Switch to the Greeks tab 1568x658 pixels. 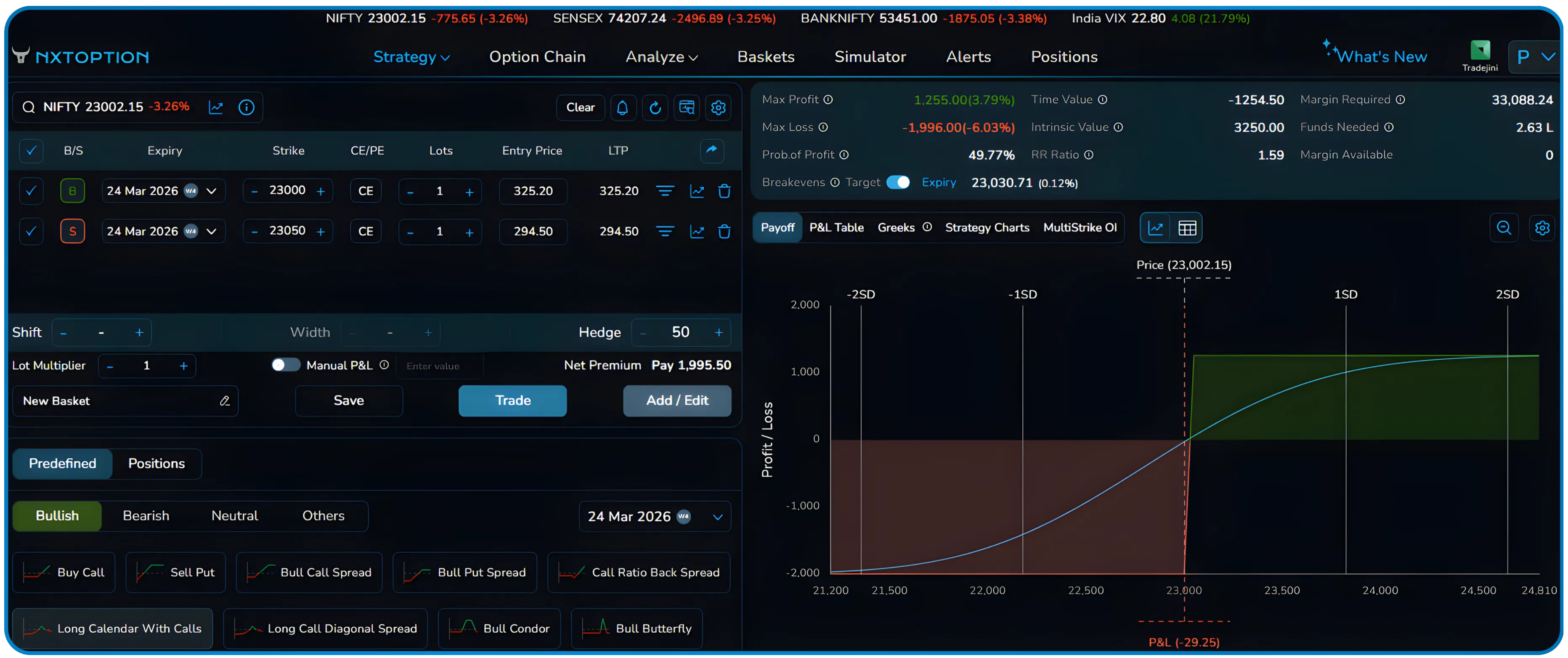click(x=896, y=228)
